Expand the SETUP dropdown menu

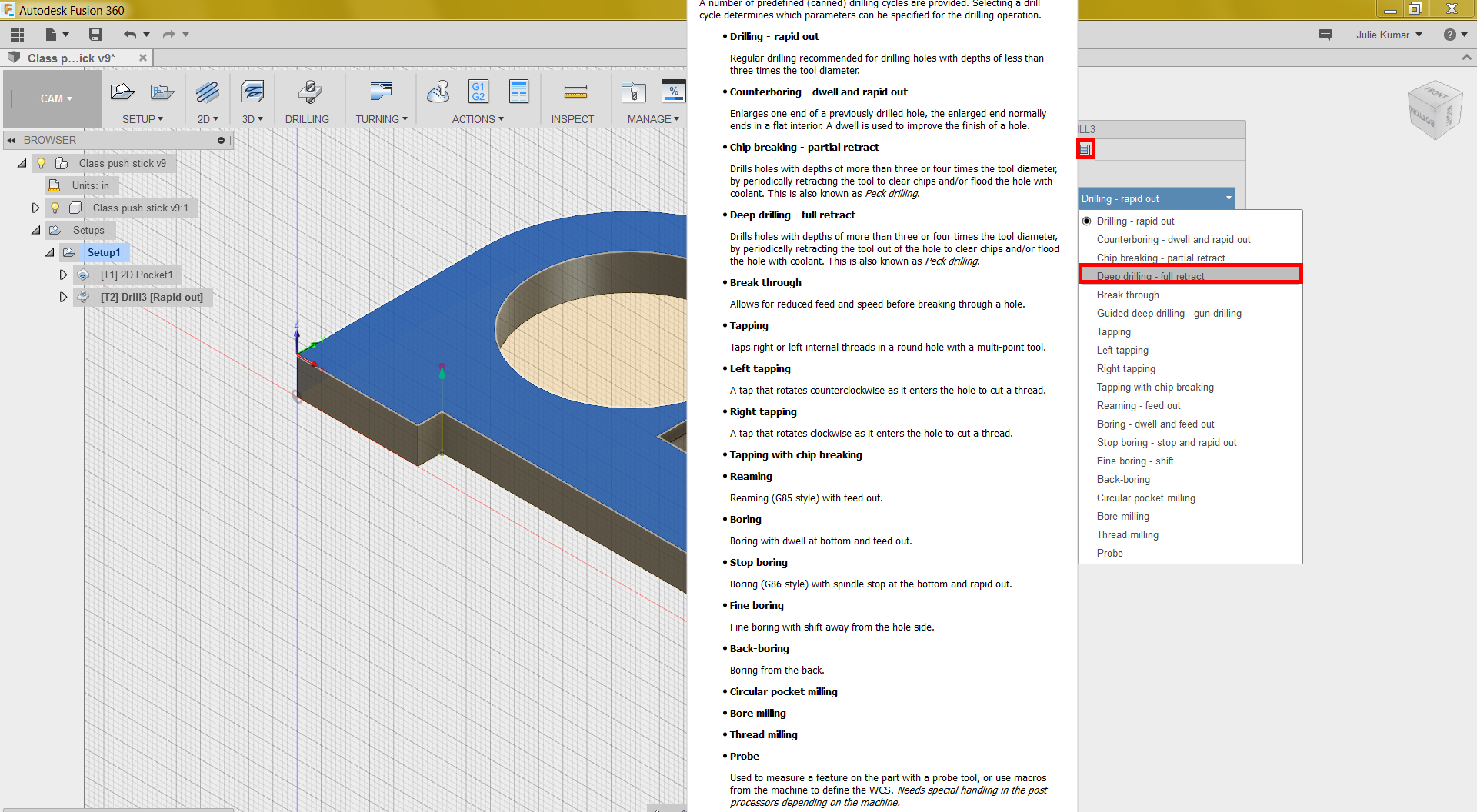143,119
